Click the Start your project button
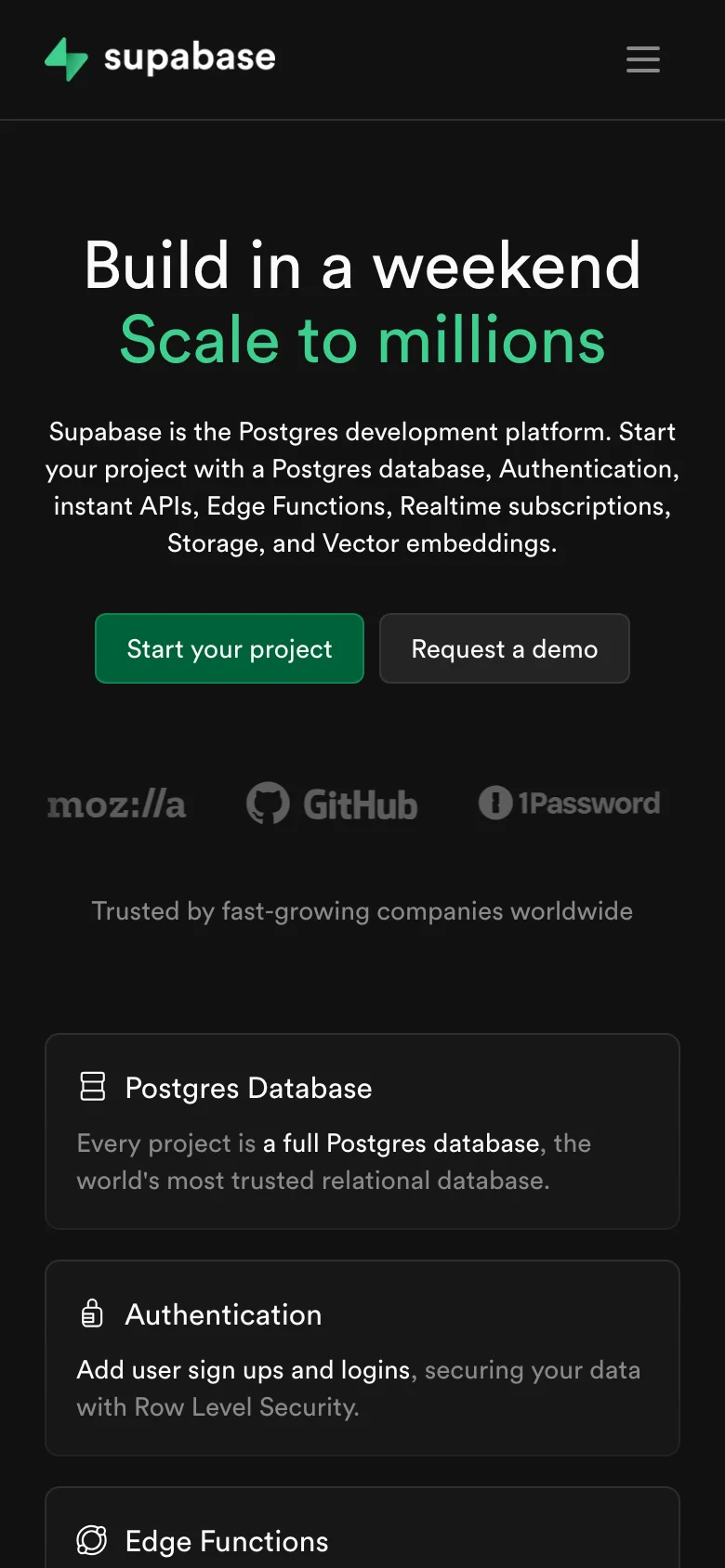 [230, 648]
